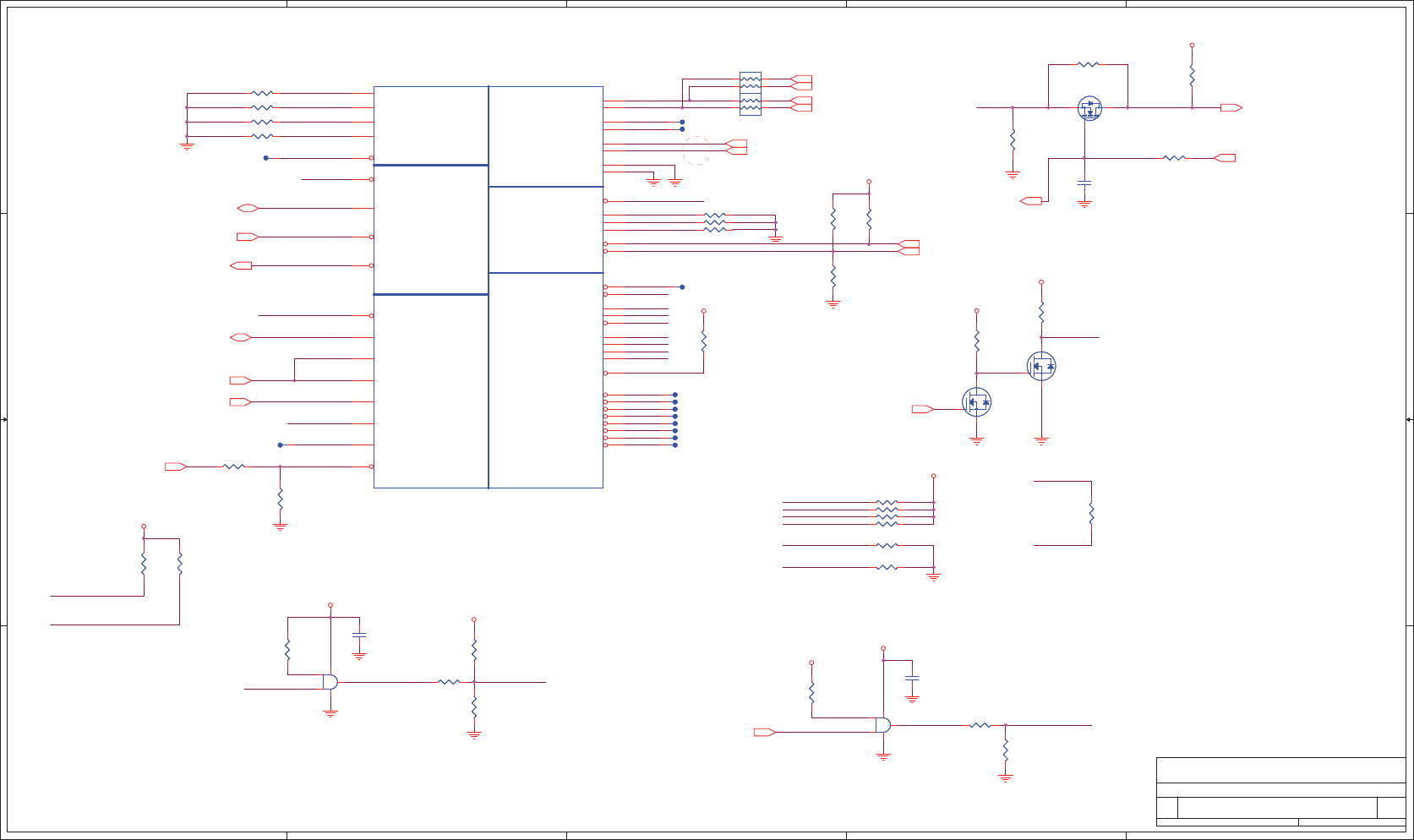The width and height of the screenshot is (1414, 840).
Task: Select the lone resistor bridging two open wires
Action: tap(1091, 513)
